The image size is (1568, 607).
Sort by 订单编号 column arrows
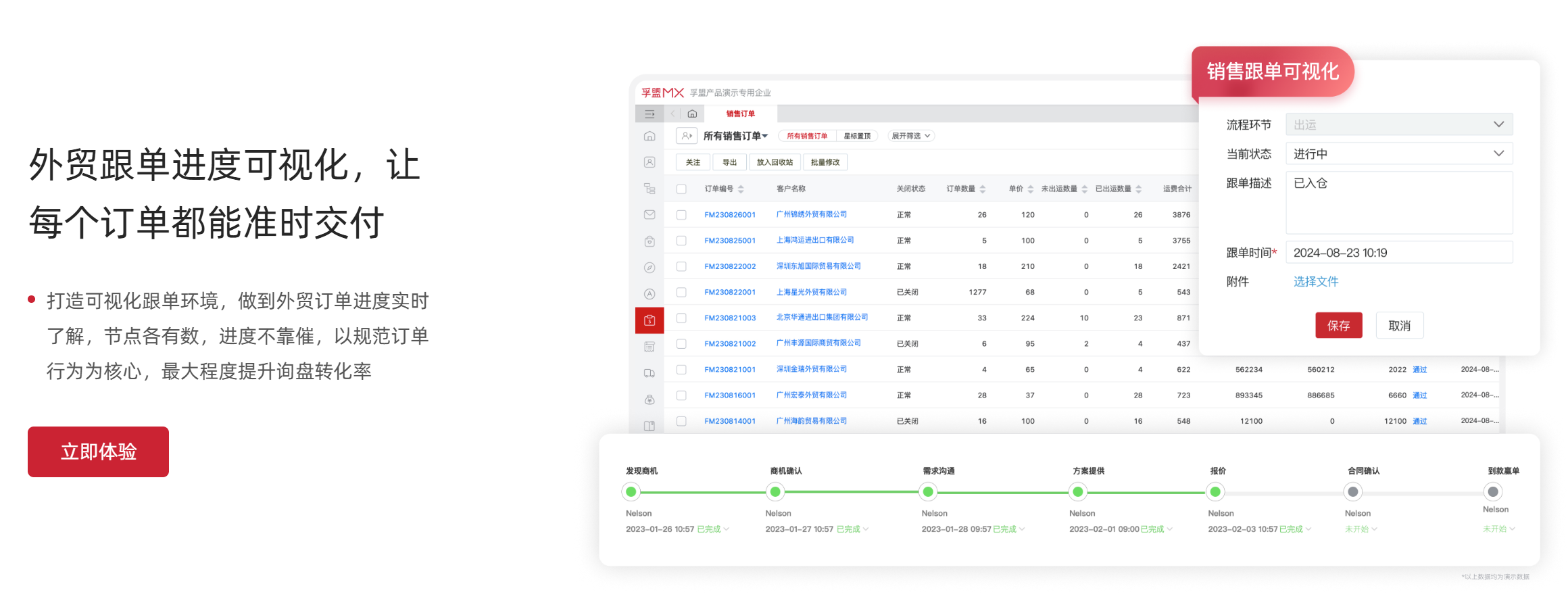741,189
